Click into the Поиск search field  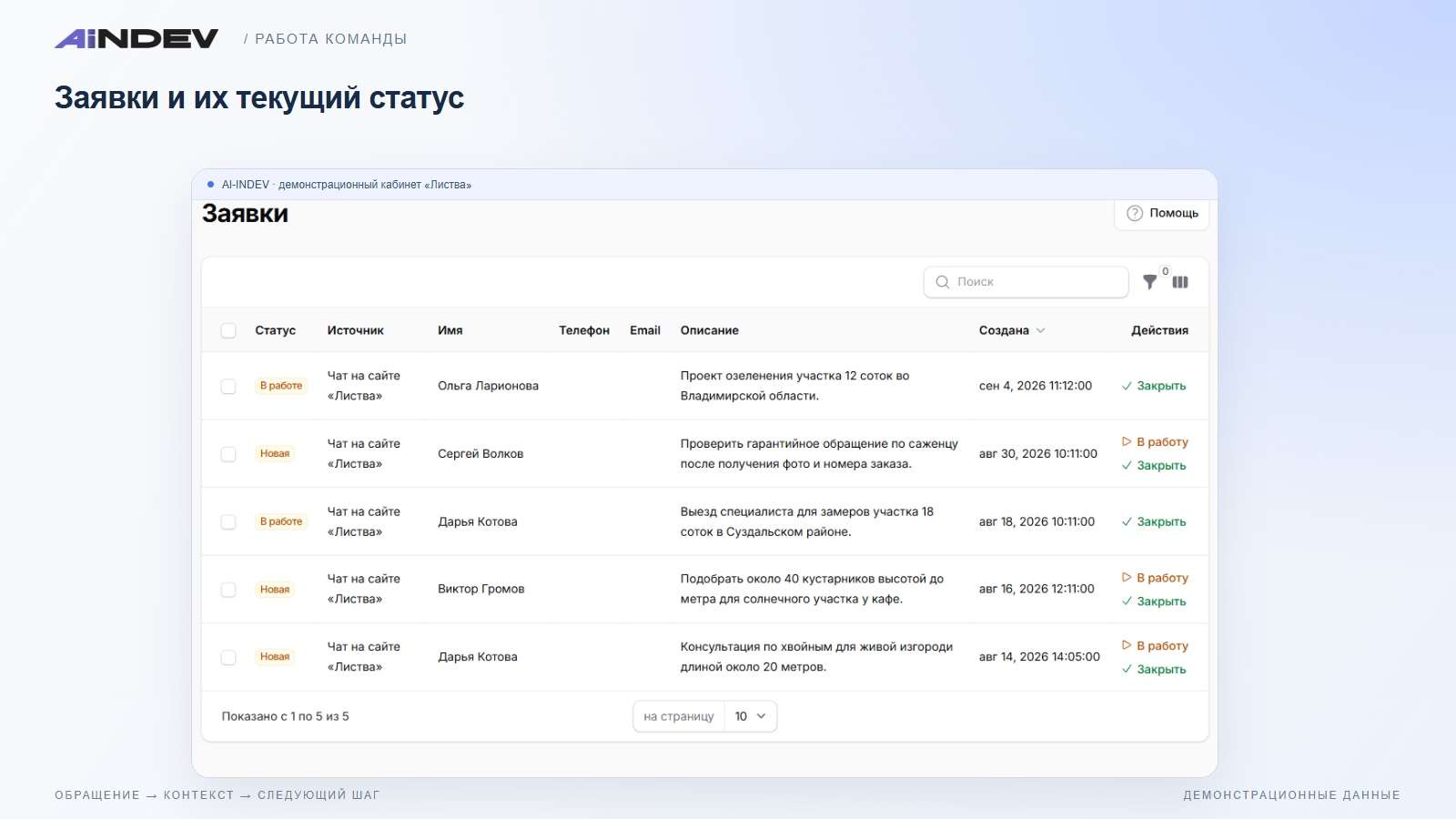(1026, 282)
